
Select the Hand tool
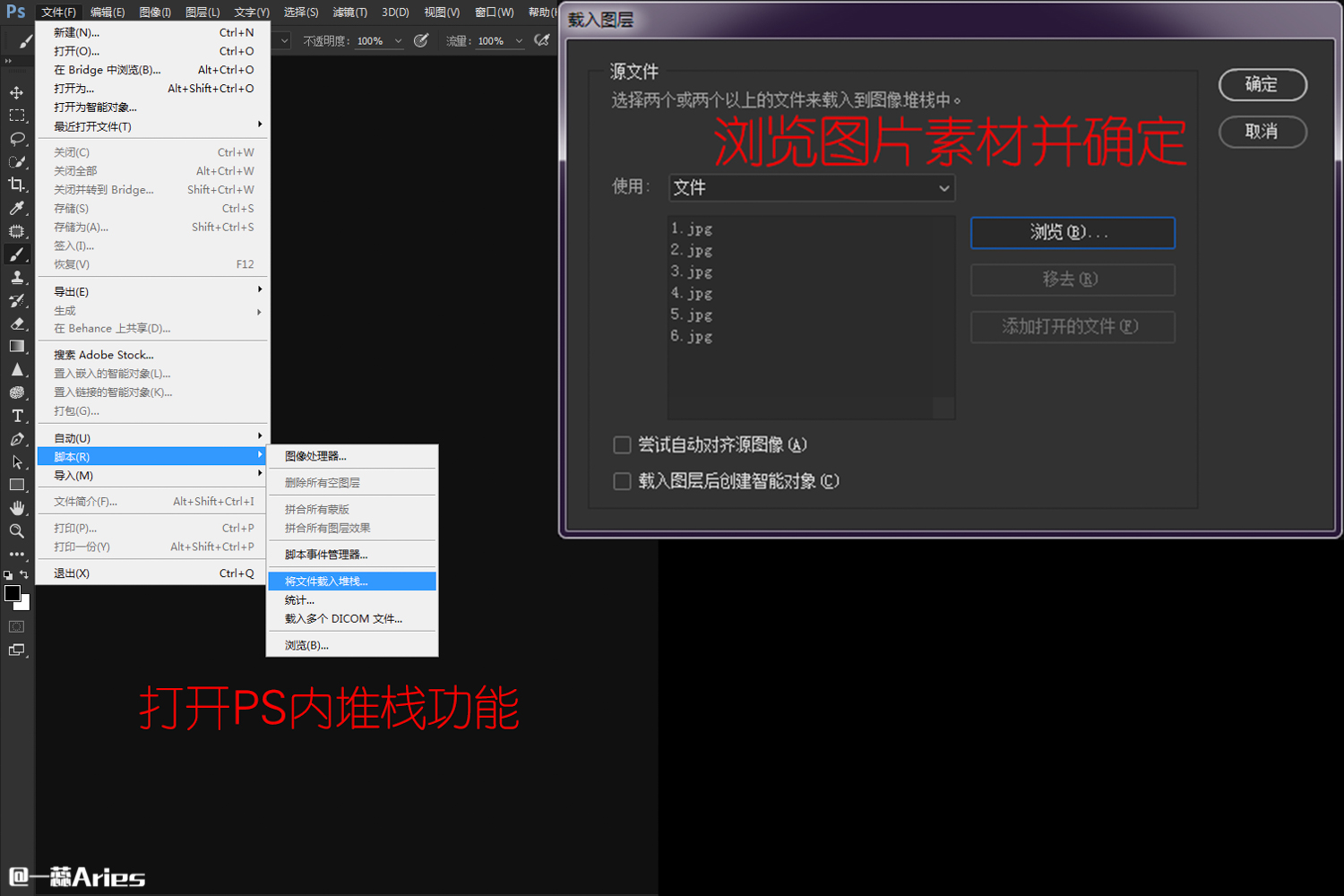click(x=16, y=508)
